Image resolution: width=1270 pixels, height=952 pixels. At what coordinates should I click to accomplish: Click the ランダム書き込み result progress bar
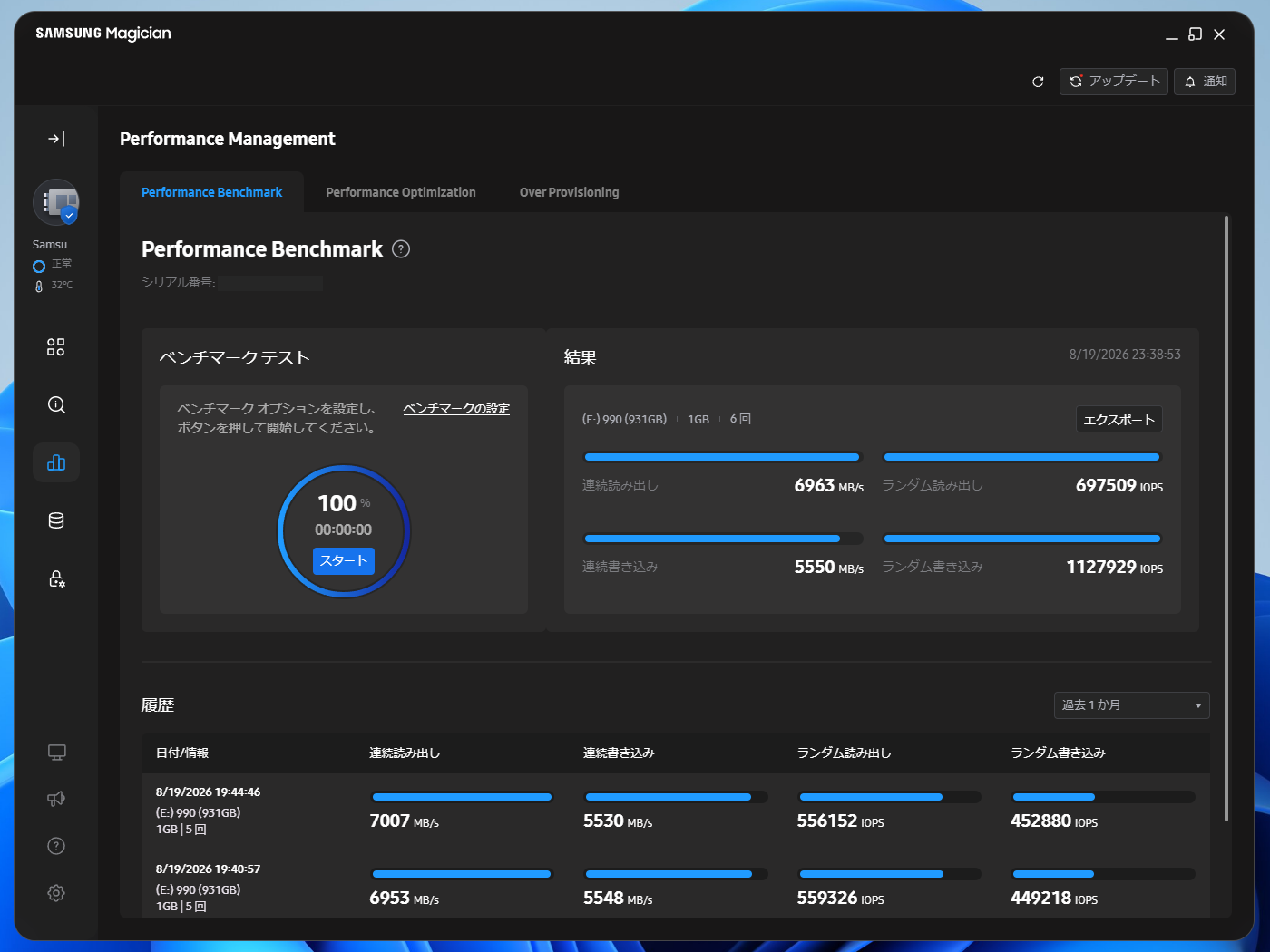[1022, 539]
